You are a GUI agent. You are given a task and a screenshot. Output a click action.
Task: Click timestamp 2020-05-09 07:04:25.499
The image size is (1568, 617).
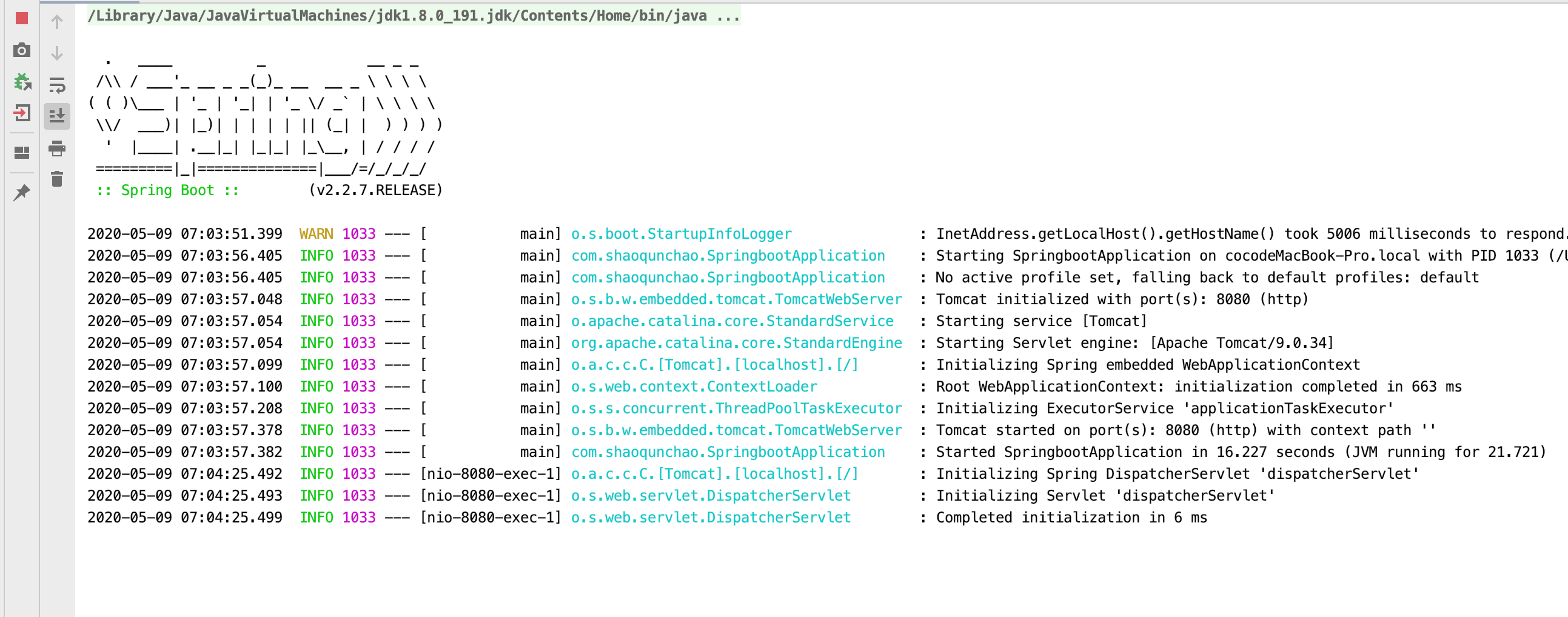[x=185, y=518]
